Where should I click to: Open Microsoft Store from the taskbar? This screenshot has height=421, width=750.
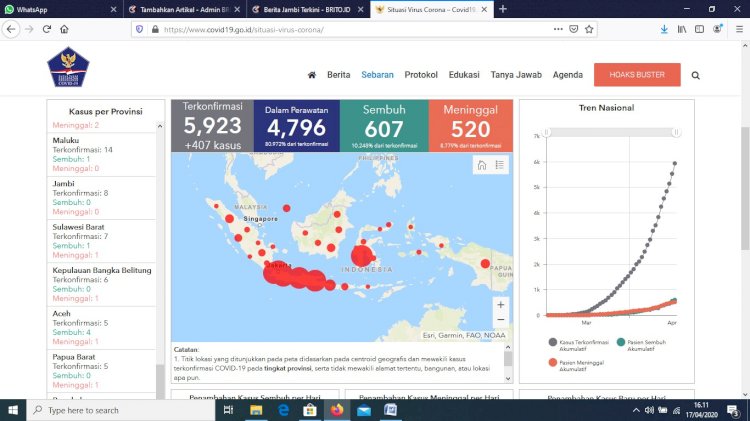pos(310,410)
